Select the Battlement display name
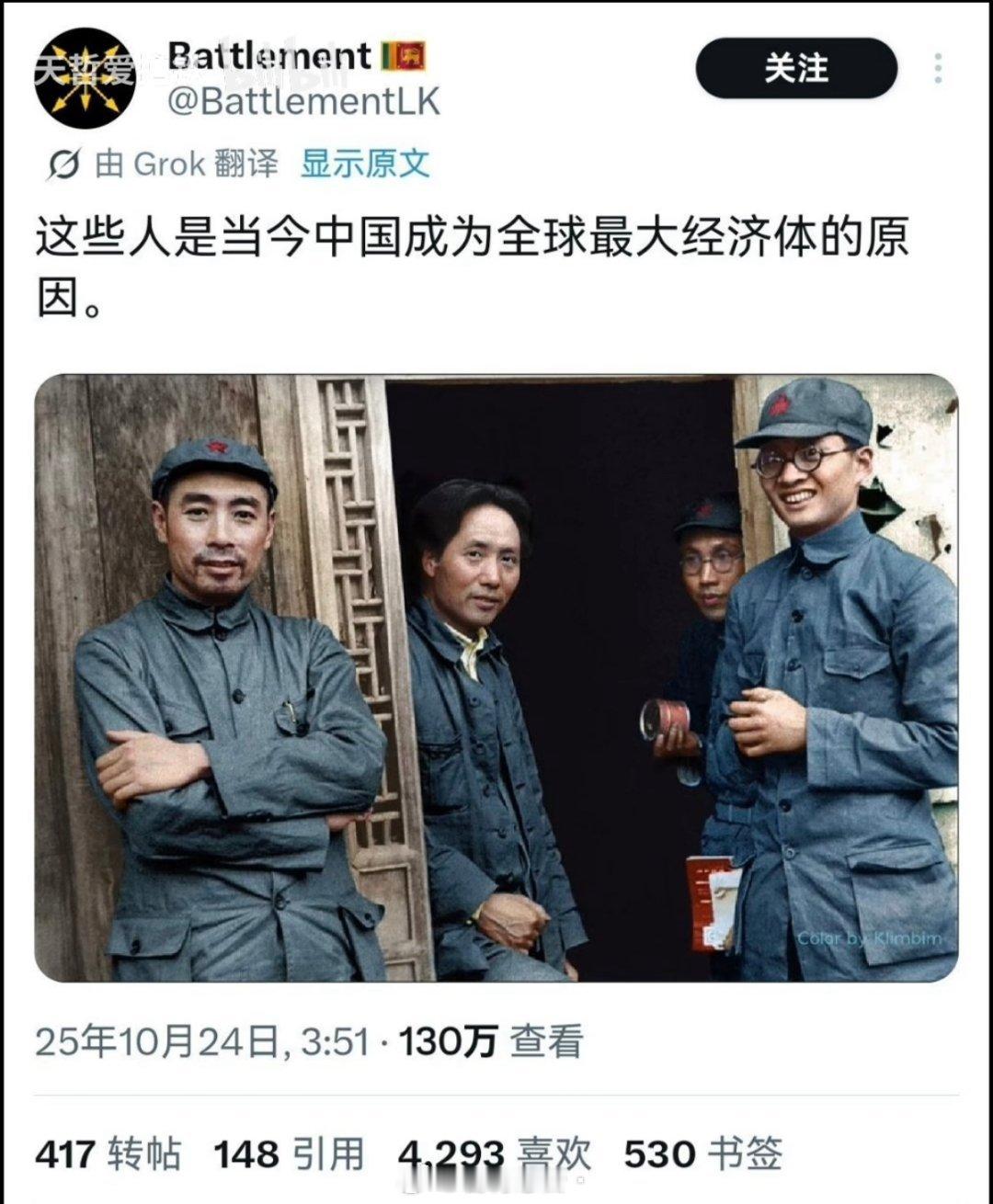993x1204 pixels. pos(268,57)
